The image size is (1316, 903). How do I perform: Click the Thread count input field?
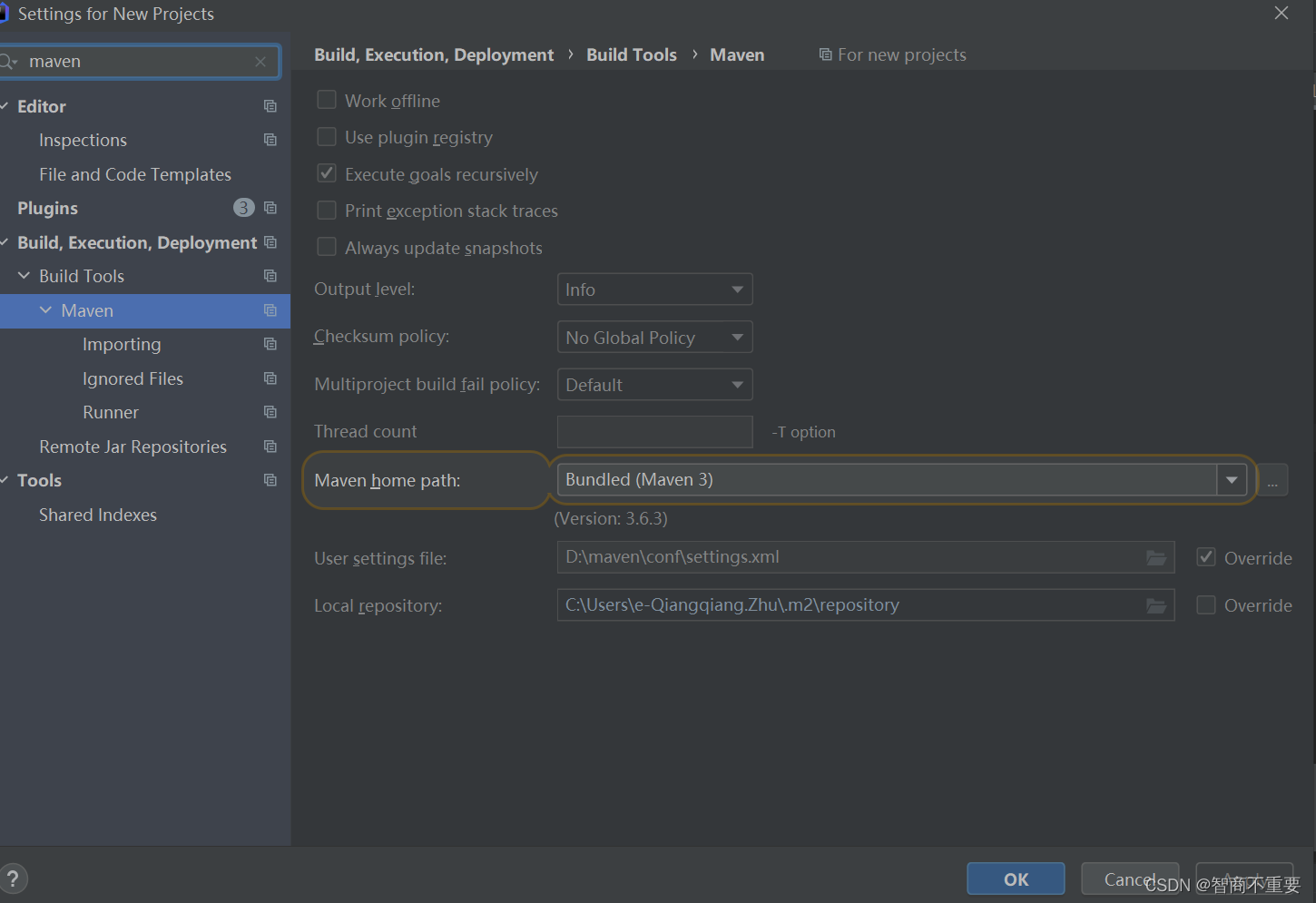pyautogui.click(x=654, y=432)
